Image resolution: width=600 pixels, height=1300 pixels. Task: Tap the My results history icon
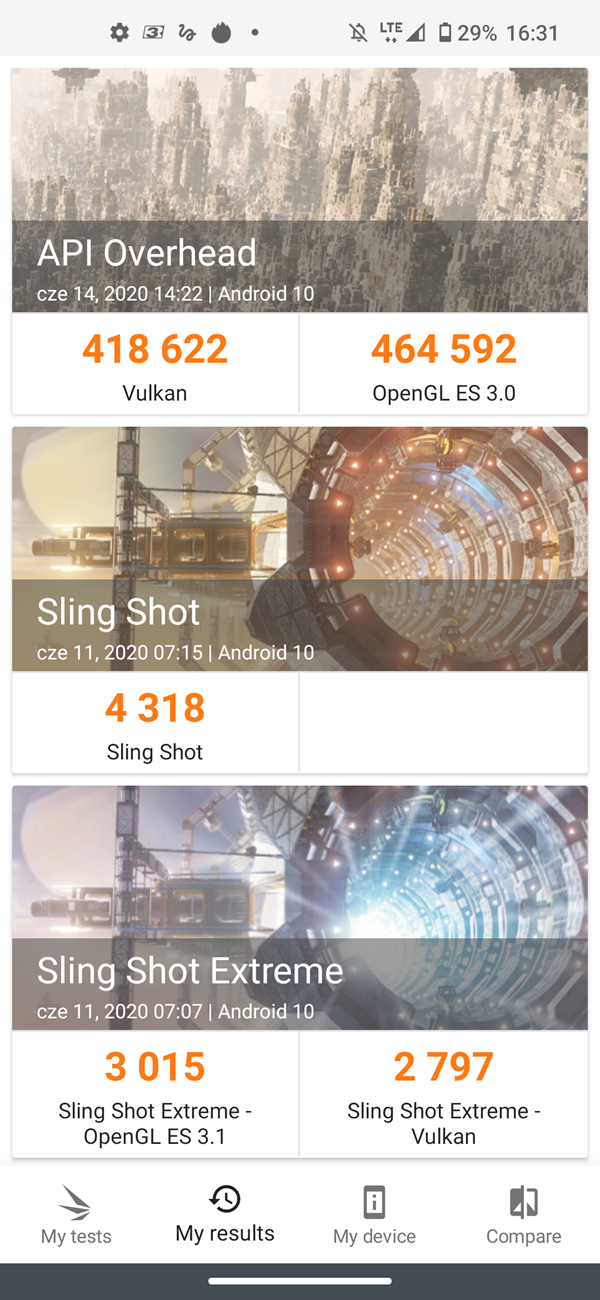tap(225, 1199)
